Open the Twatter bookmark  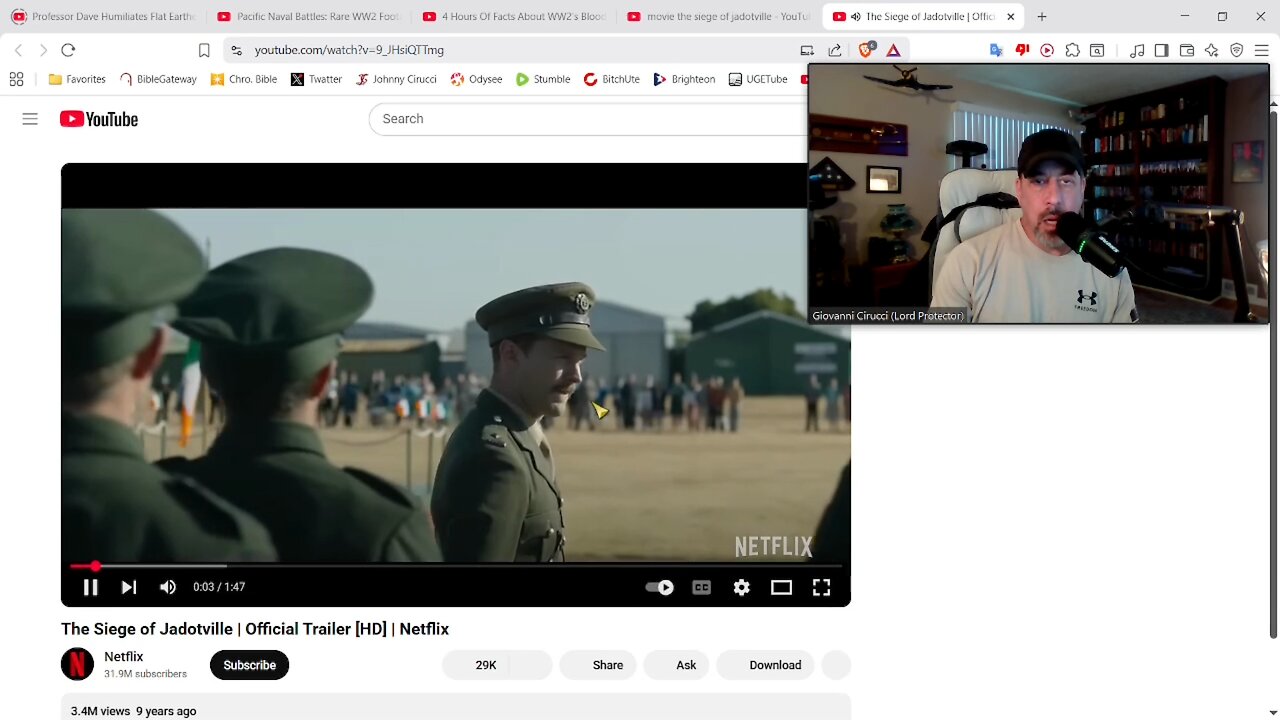[x=316, y=79]
